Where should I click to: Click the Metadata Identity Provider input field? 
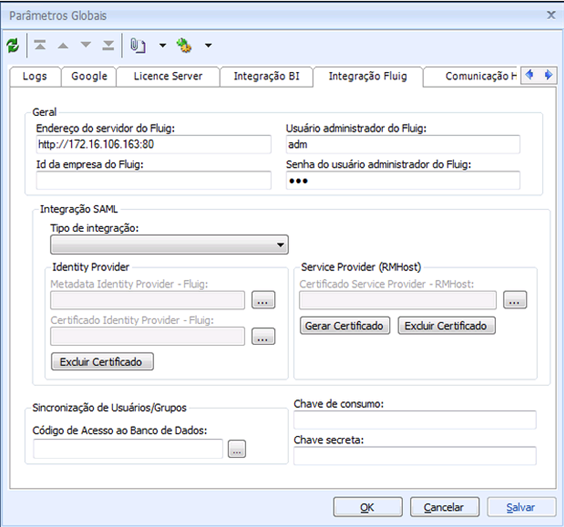(x=147, y=300)
